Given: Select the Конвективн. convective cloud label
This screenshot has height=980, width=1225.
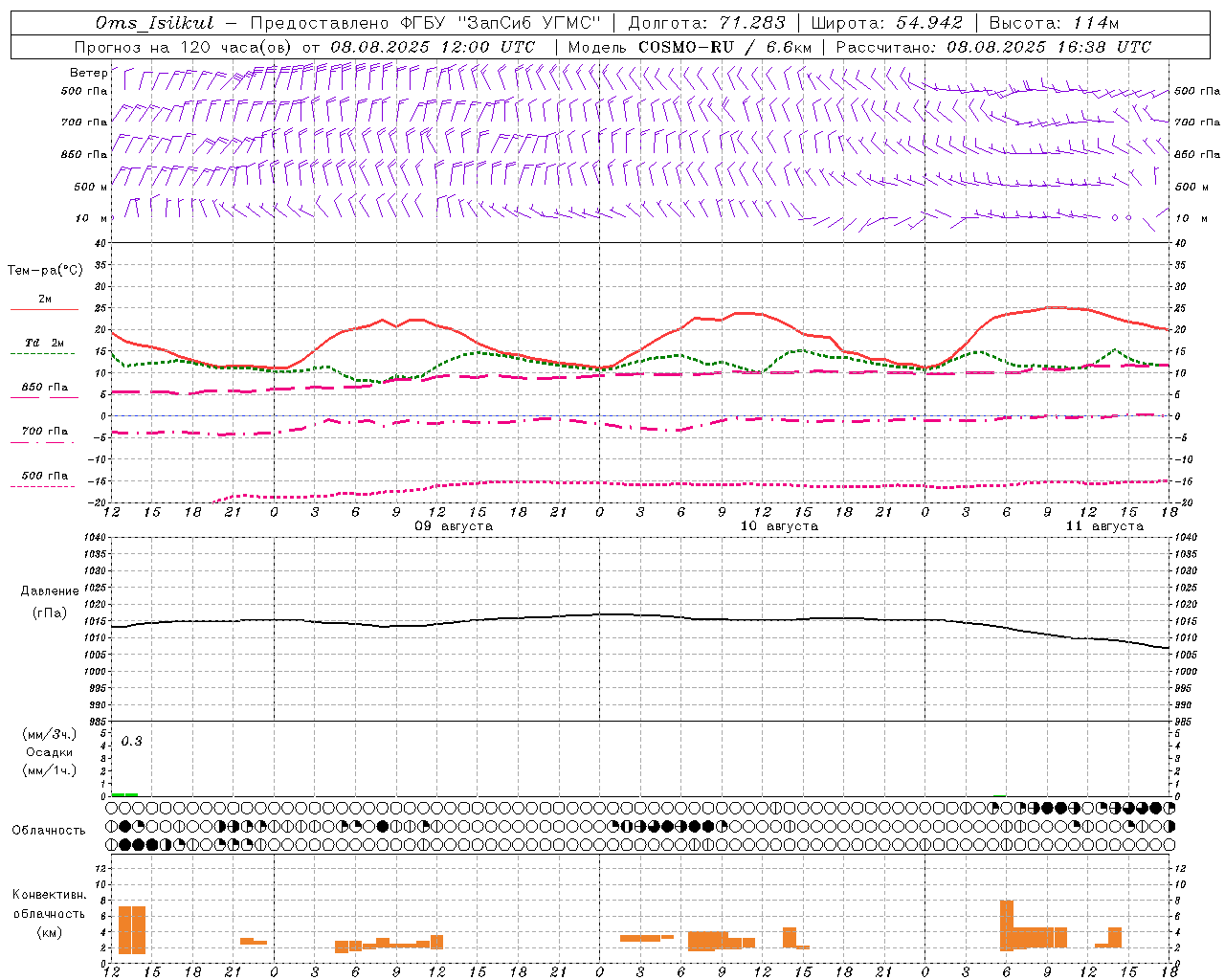Looking at the screenshot, I should coord(50,895).
